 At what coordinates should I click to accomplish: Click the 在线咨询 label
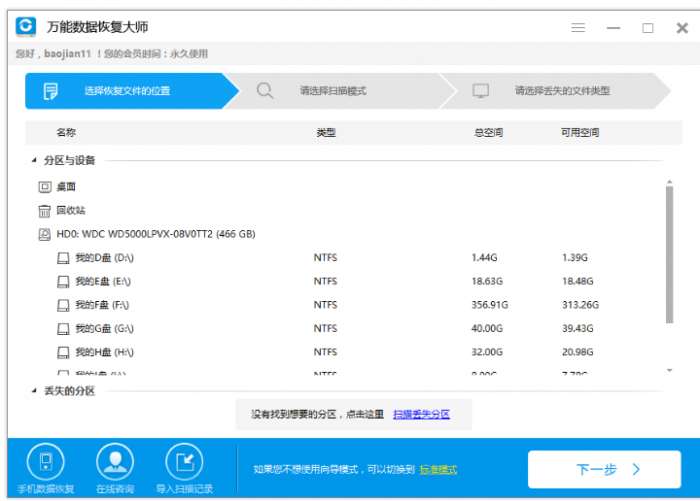click(x=115, y=489)
